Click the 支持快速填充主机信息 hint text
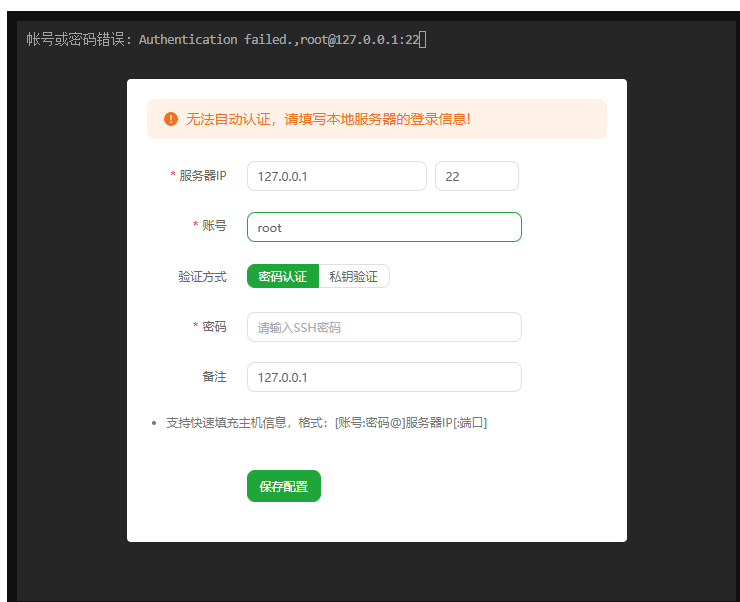The image size is (740, 602). point(326,422)
